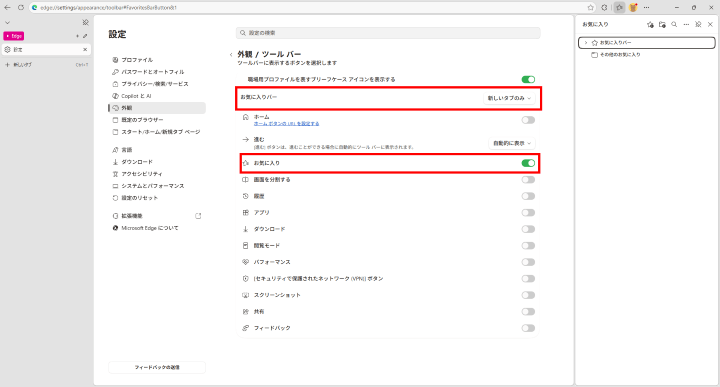Click the フィードバックの送信 button
Viewport: 720px width, 387px height.
click(157, 367)
